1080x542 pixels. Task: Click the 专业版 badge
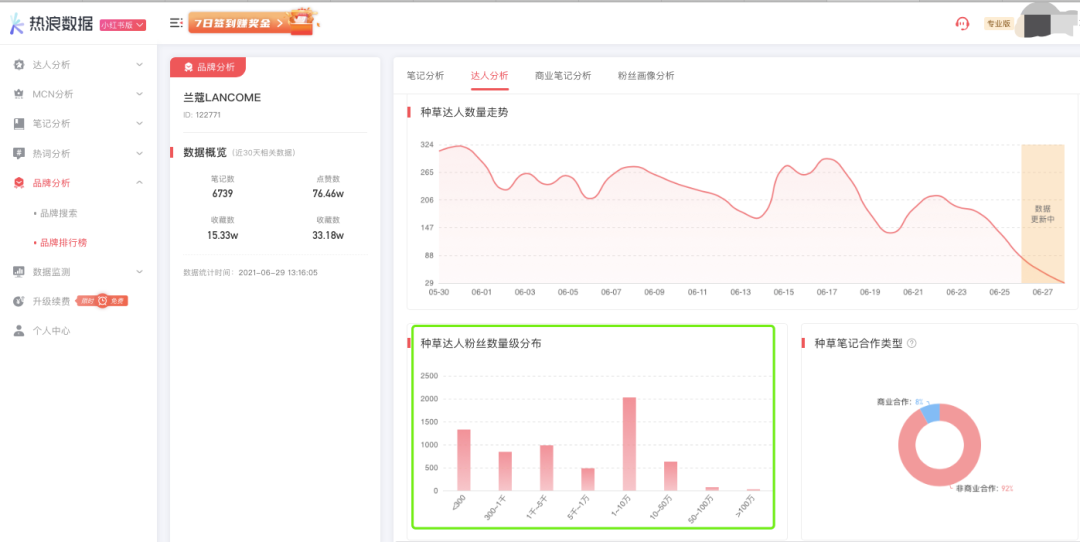click(x=997, y=23)
